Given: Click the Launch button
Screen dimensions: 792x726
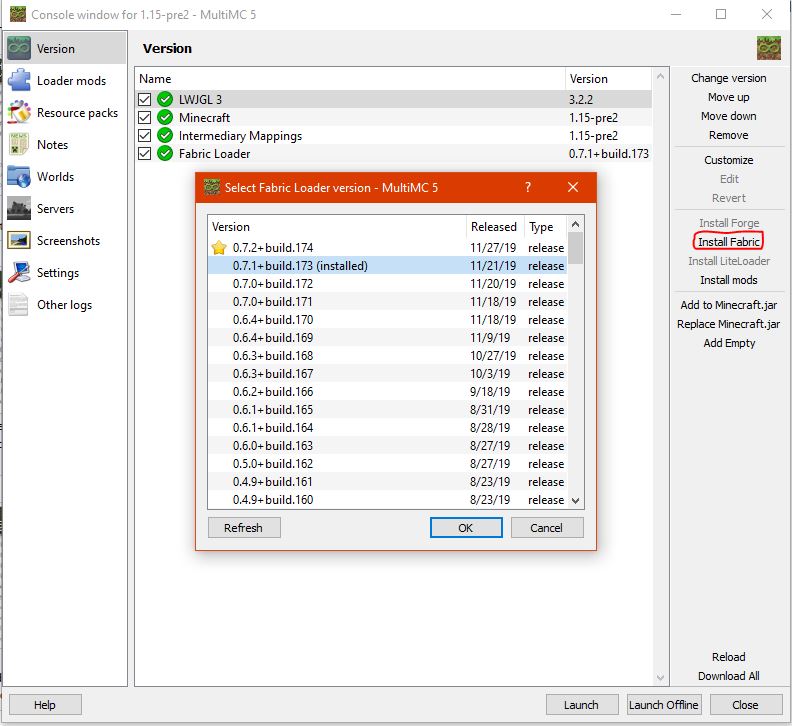Looking at the screenshot, I should click(x=581, y=704).
